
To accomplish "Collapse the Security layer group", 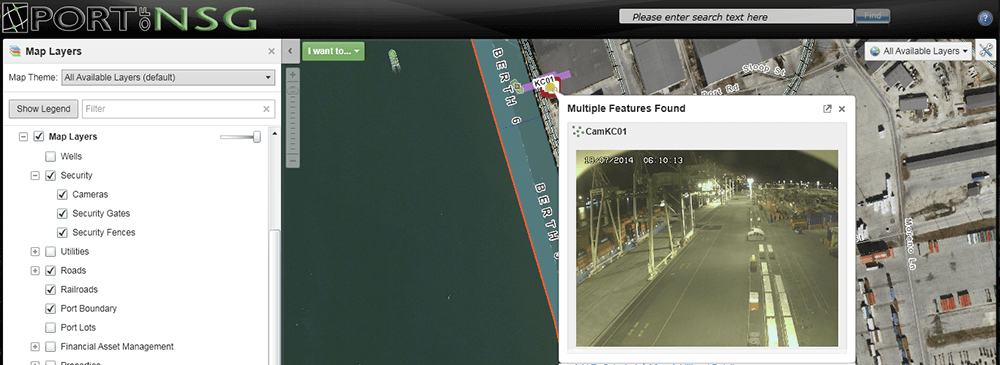I will [x=35, y=175].
